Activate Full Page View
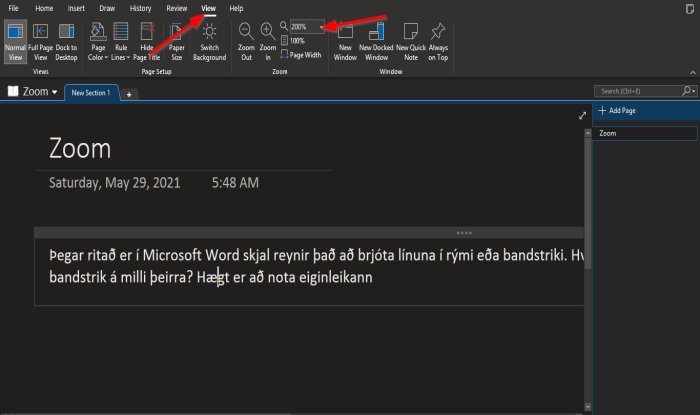 (x=41, y=40)
